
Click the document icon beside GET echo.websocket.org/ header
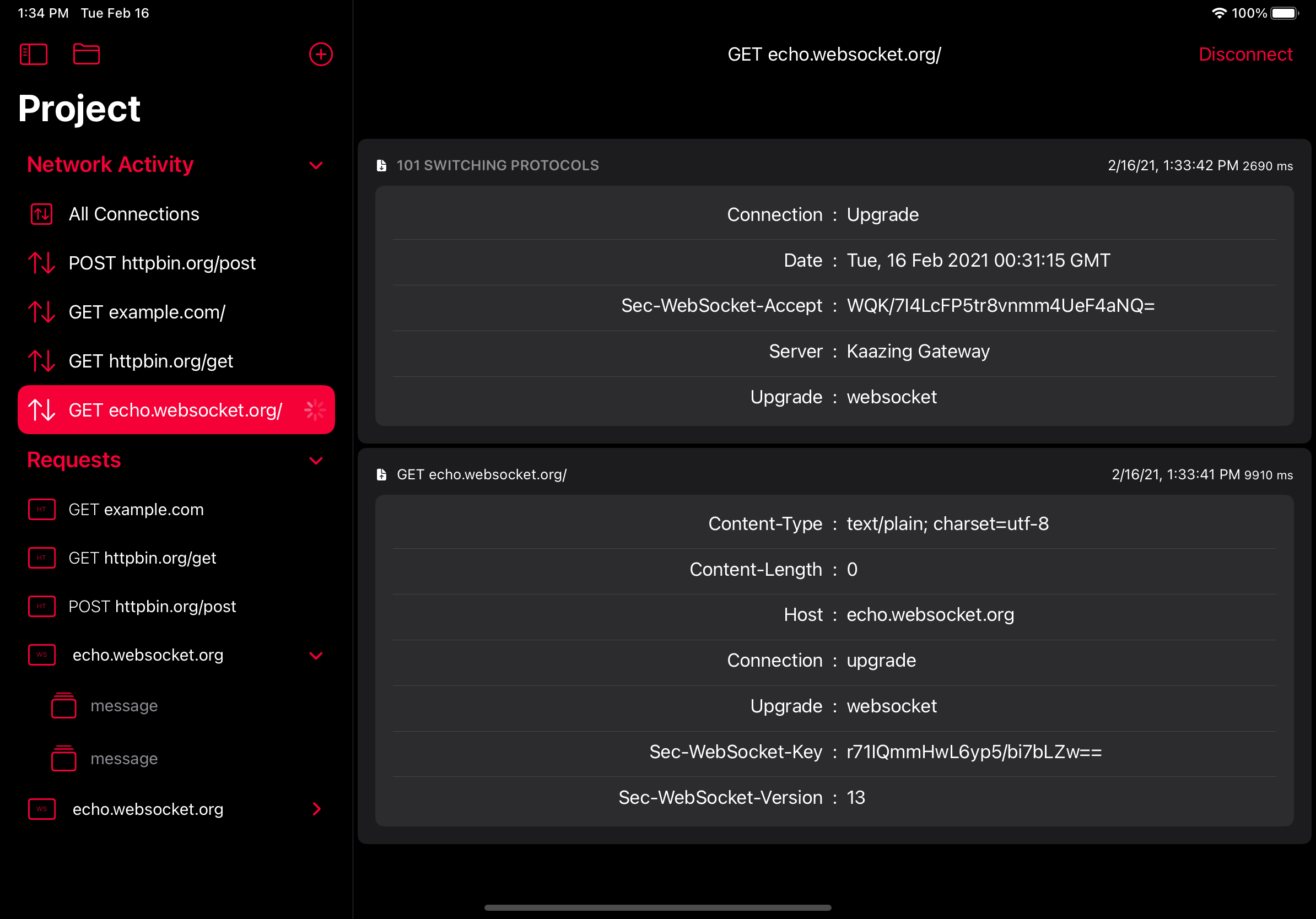[x=381, y=474]
